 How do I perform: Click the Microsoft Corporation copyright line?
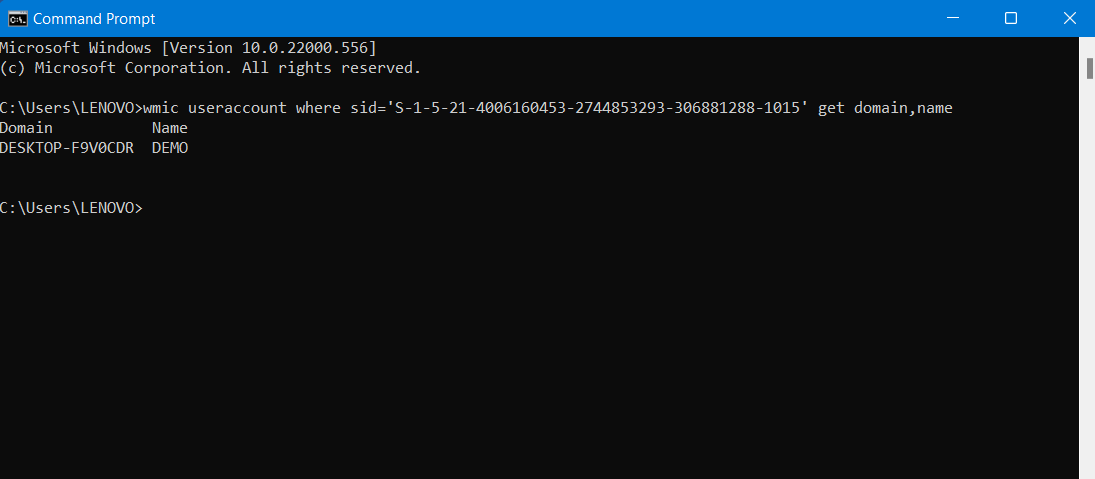click(x=210, y=68)
